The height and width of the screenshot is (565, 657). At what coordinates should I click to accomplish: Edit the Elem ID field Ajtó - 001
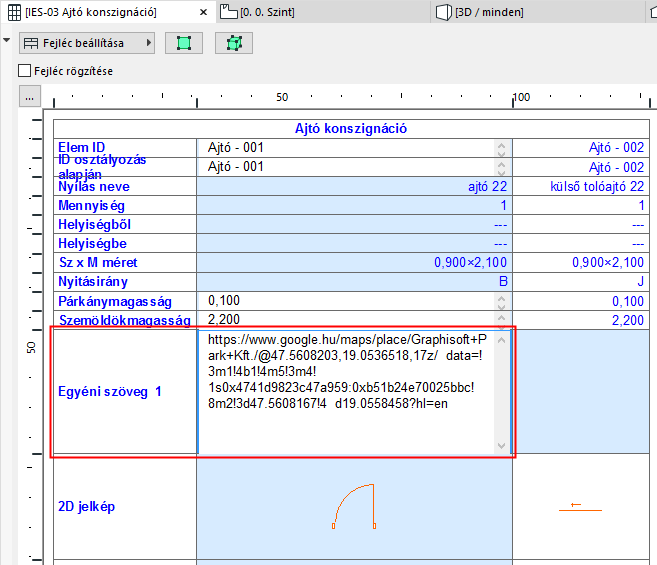pyautogui.click(x=346, y=148)
